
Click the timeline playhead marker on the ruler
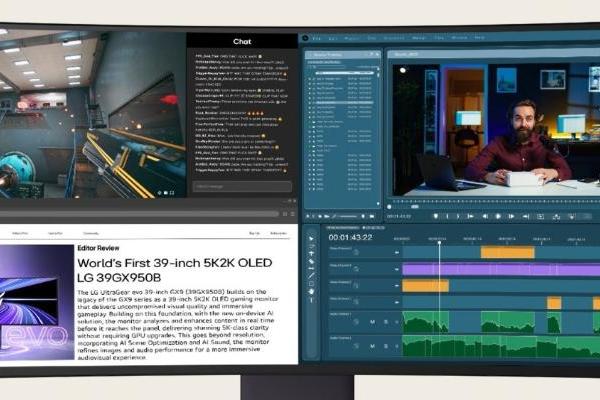[439, 243]
